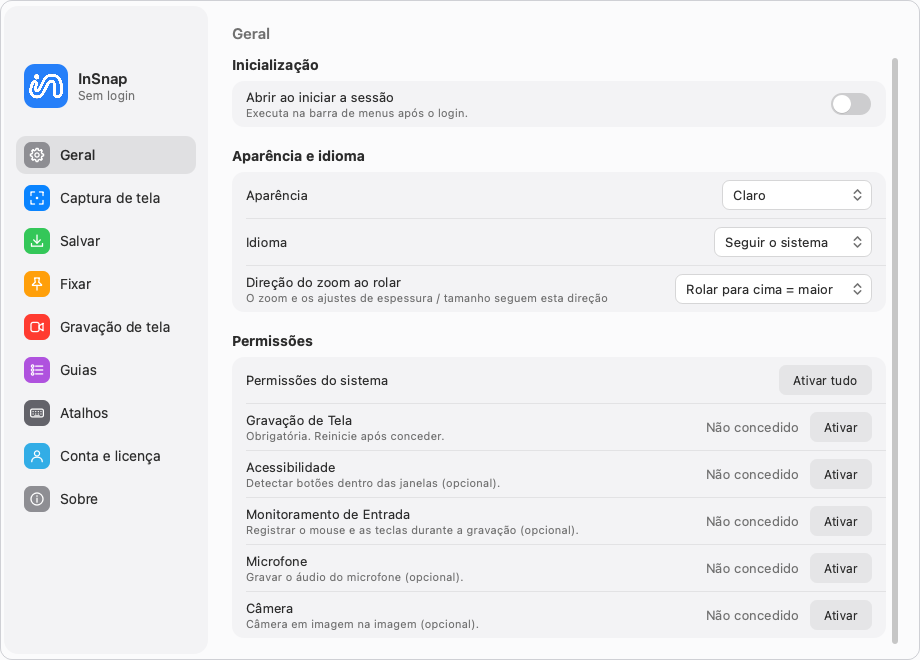Click the purple Guias list icon

37,370
